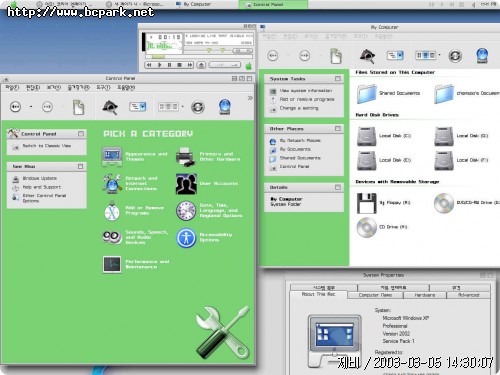Click Search icon in Control Panel toolbar
Viewport: 500px width, 375px height.
(x=110, y=107)
